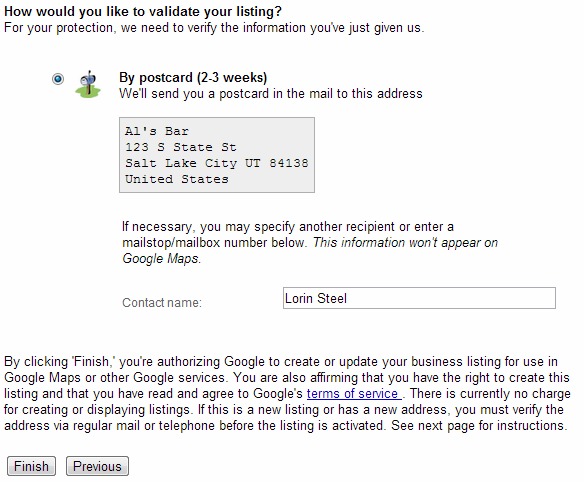The image size is (584, 482).
Task: Click the 'Lorin Steel' text in field
Action: click(316, 298)
